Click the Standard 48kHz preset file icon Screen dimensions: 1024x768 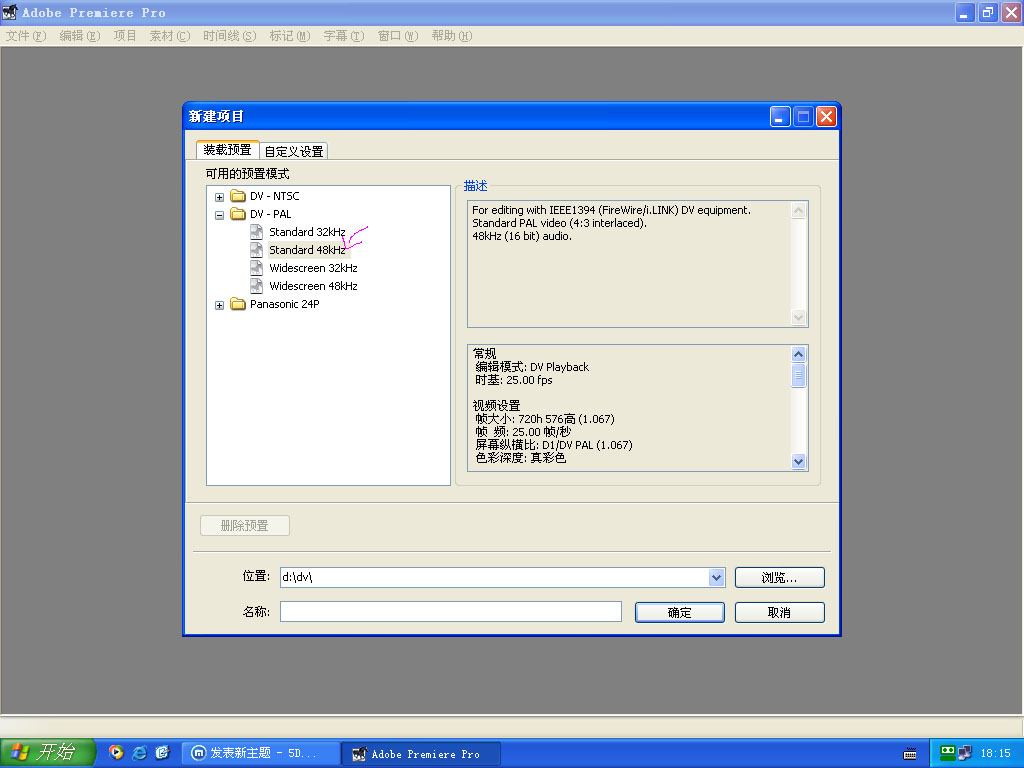click(x=257, y=249)
